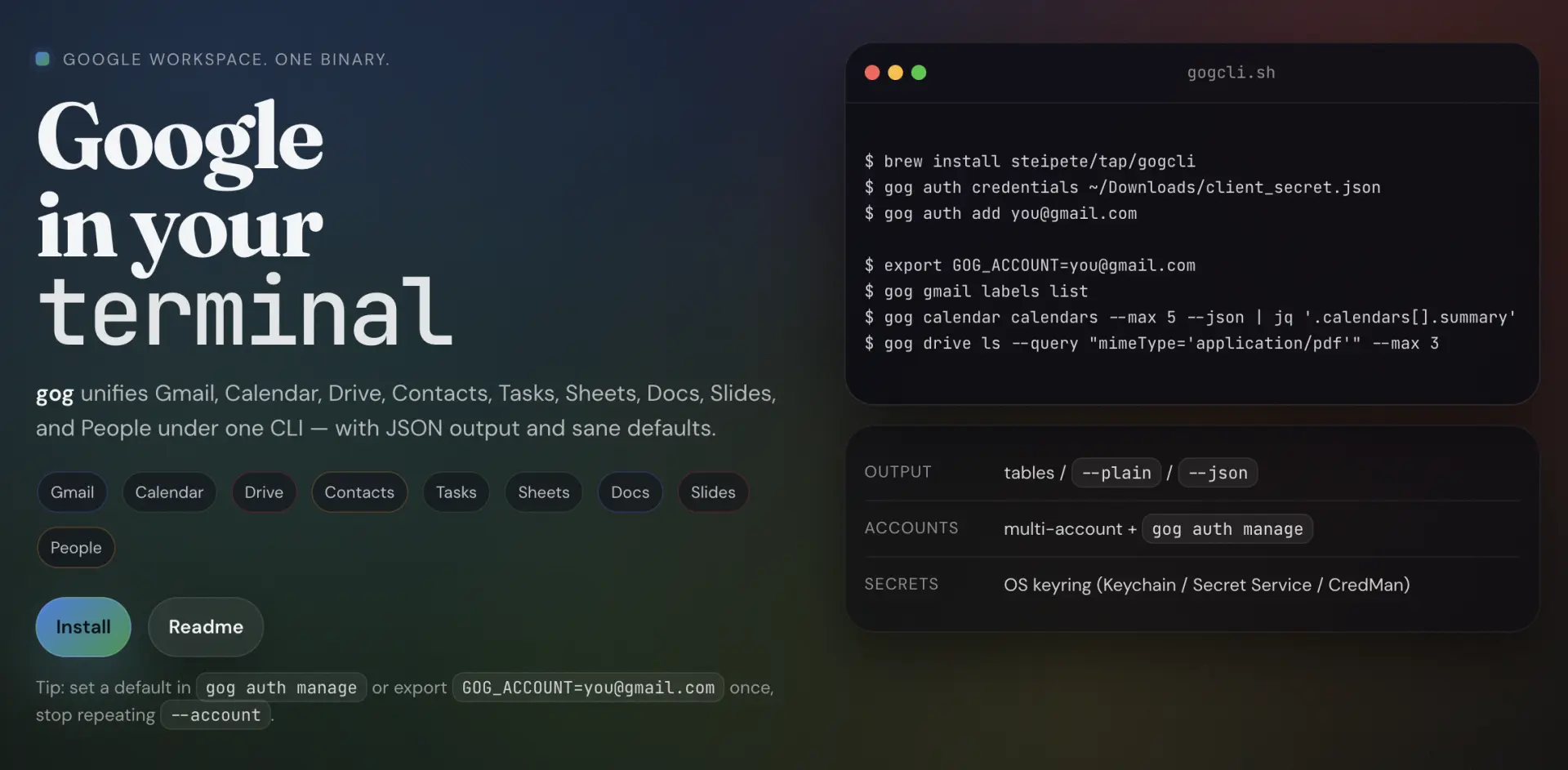1568x770 pixels.
Task: Click the 'gog calendar calendars --max 5' command line
Action: [1190, 318]
